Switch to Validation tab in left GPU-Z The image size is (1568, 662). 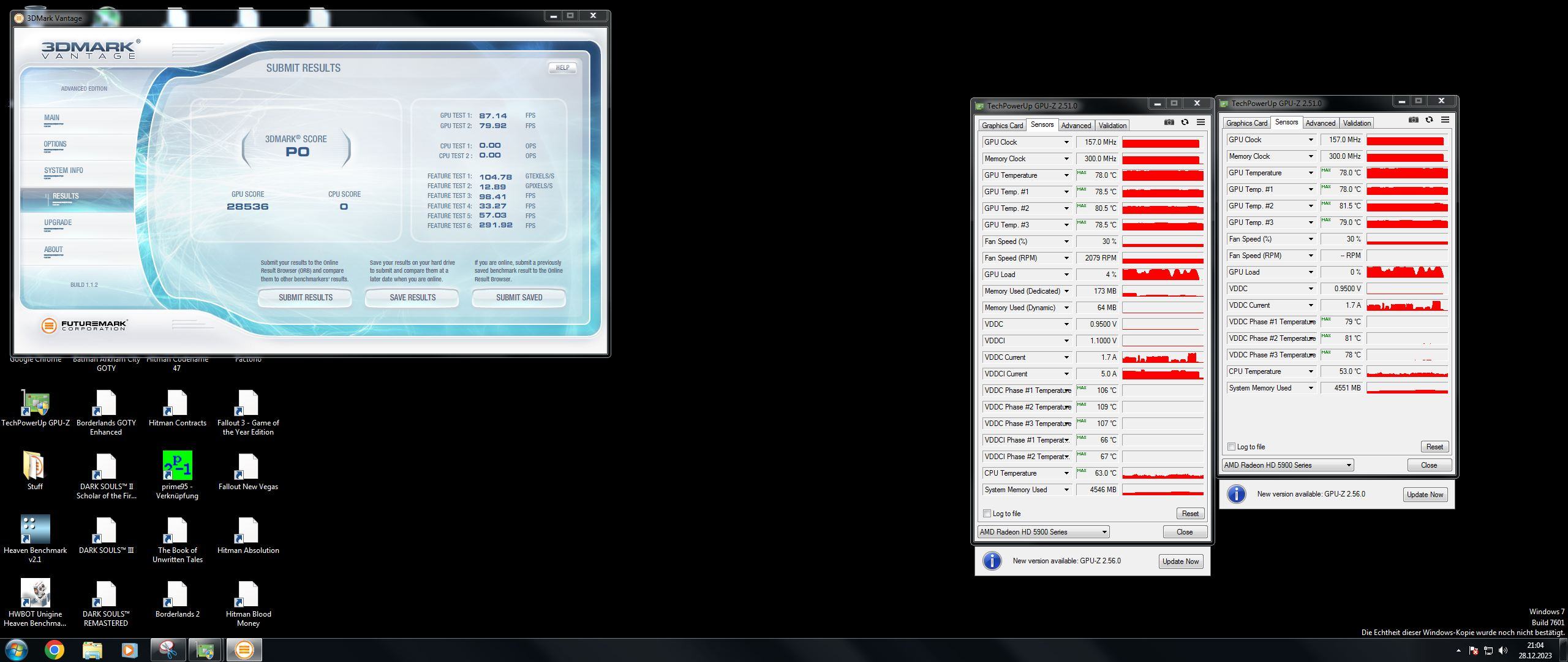pyautogui.click(x=1112, y=126)
